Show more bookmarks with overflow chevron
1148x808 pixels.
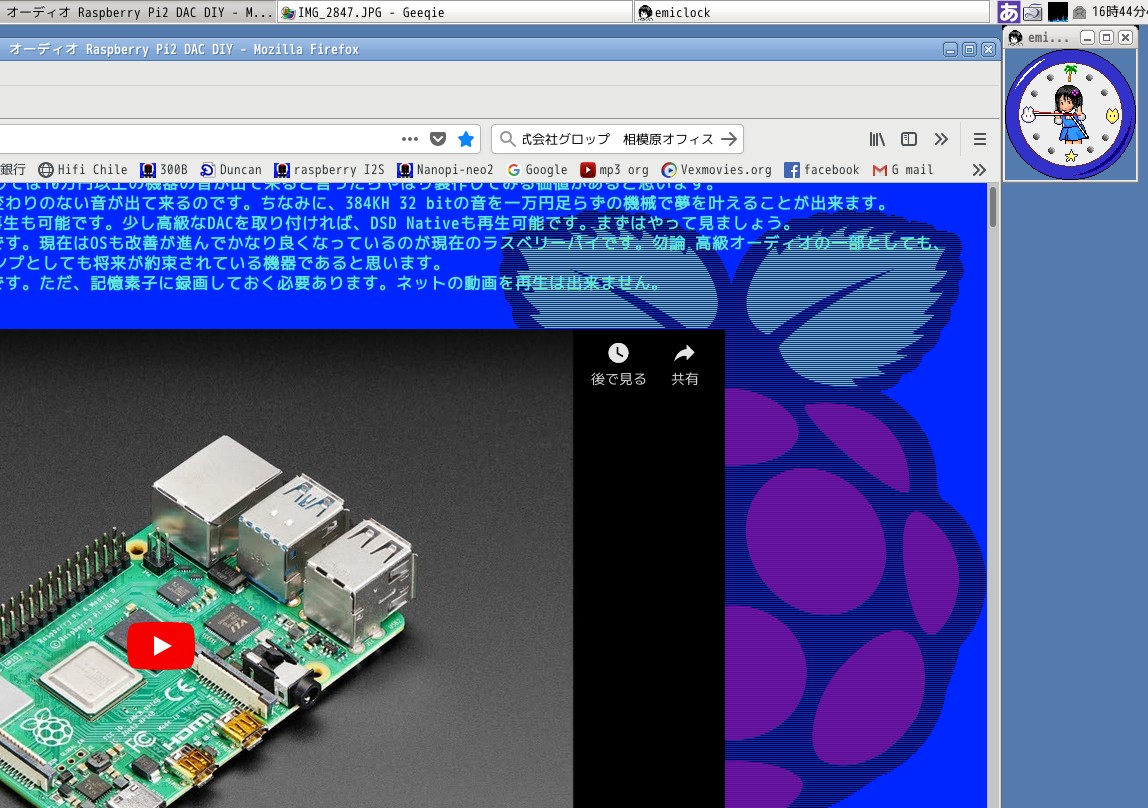click(x=979, y=170)
